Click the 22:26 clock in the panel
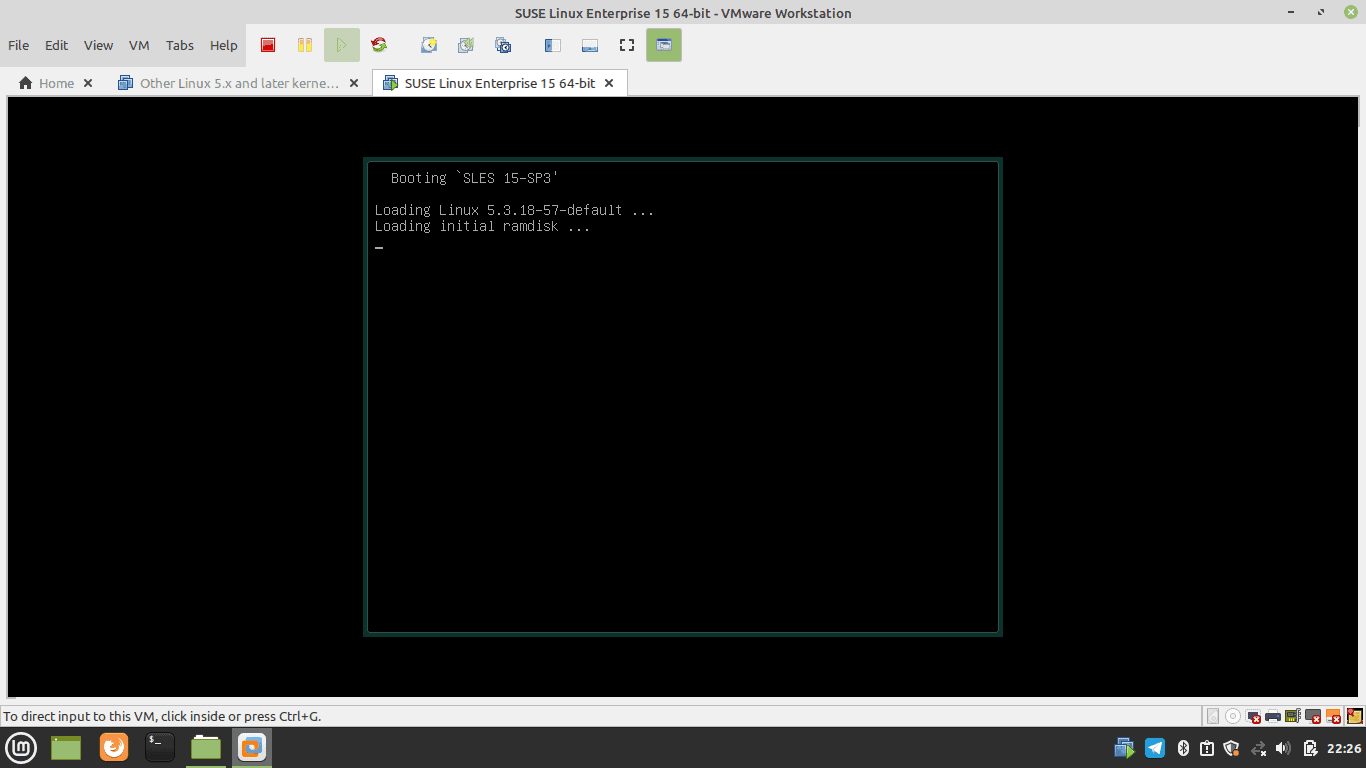The height and width of the screenshot is (768, 1366). click(x=1344, y=748)
